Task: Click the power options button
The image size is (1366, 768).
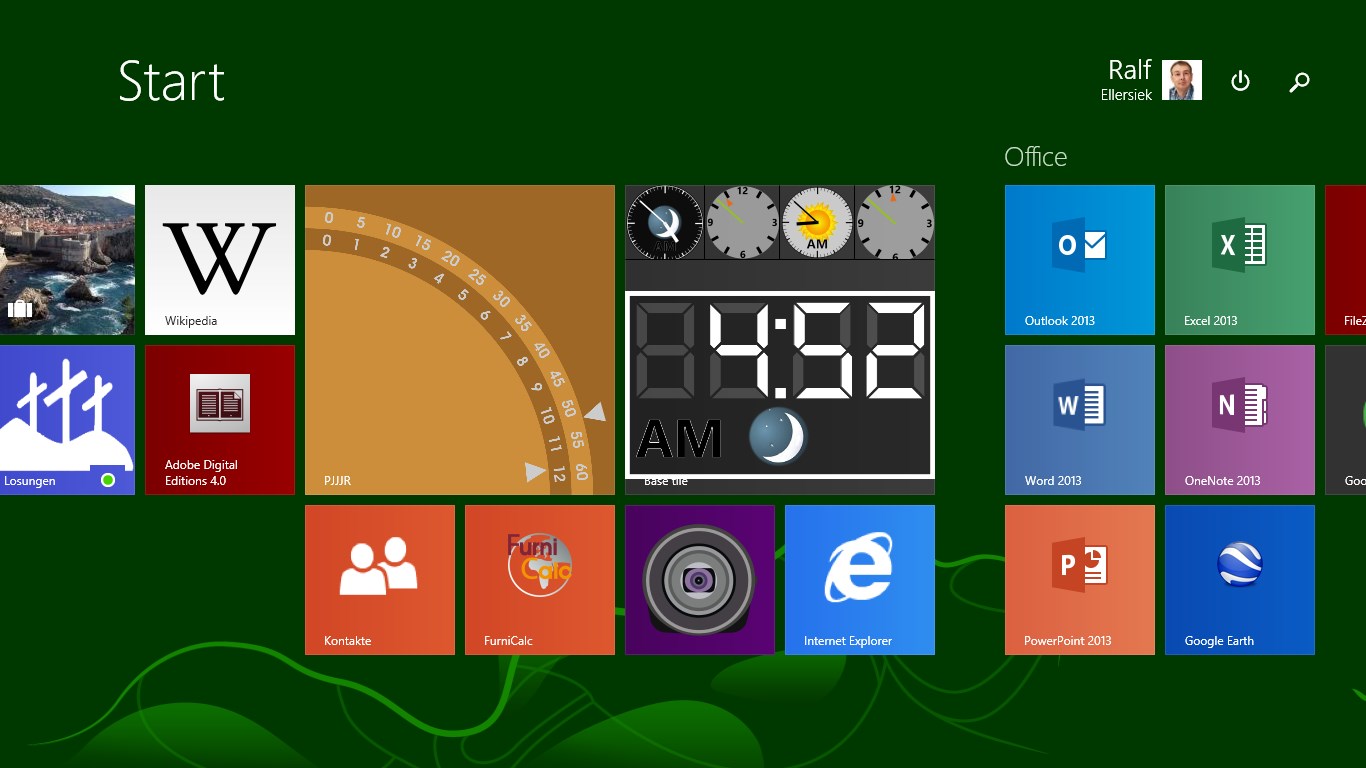Action: coord(1240,81)
